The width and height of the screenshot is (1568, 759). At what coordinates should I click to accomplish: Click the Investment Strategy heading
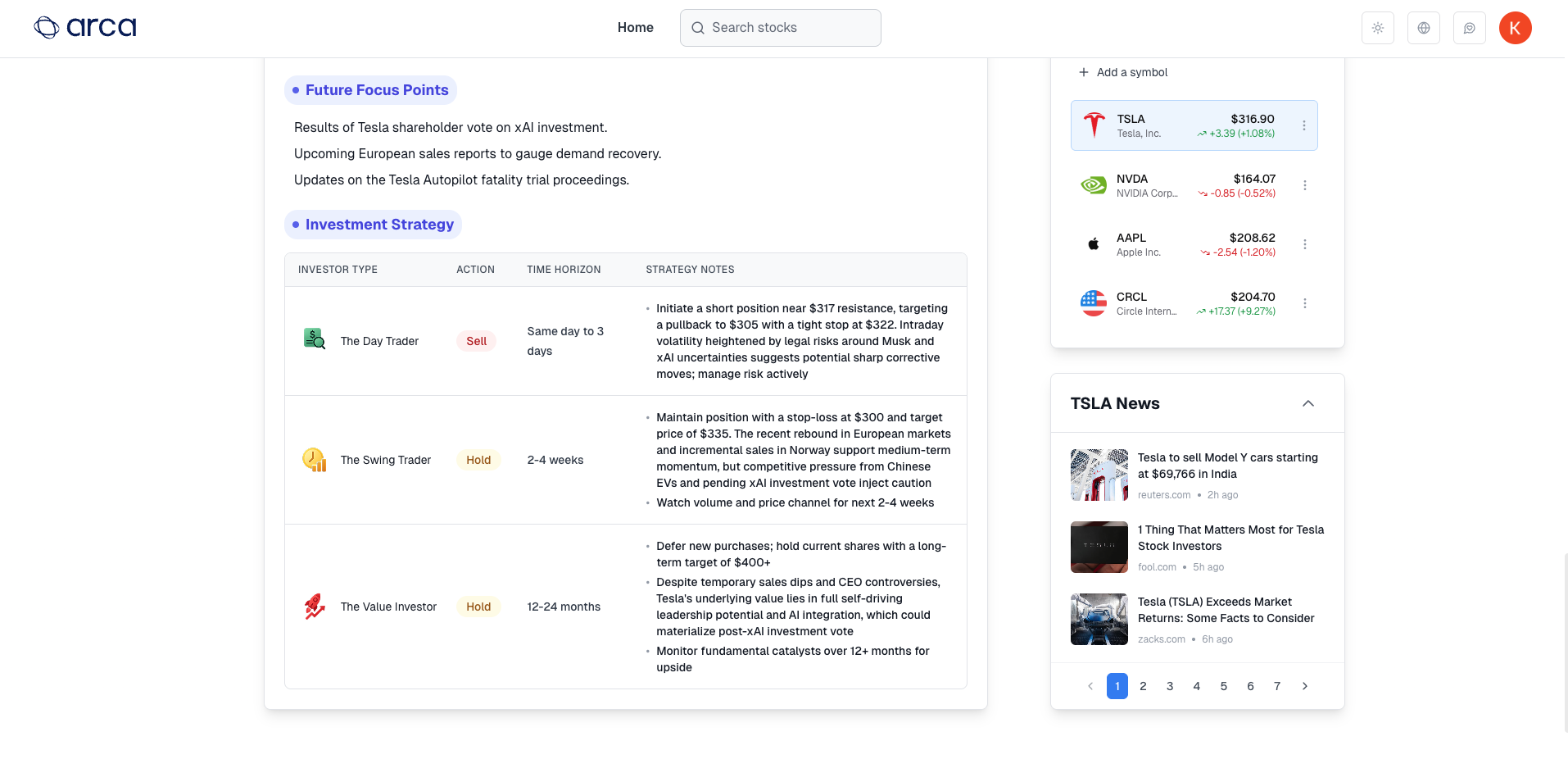(x=373, y=225)
